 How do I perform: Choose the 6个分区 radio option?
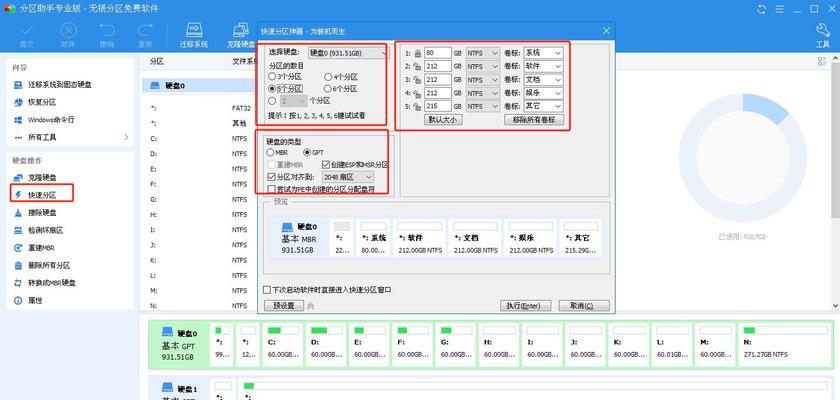328,89
